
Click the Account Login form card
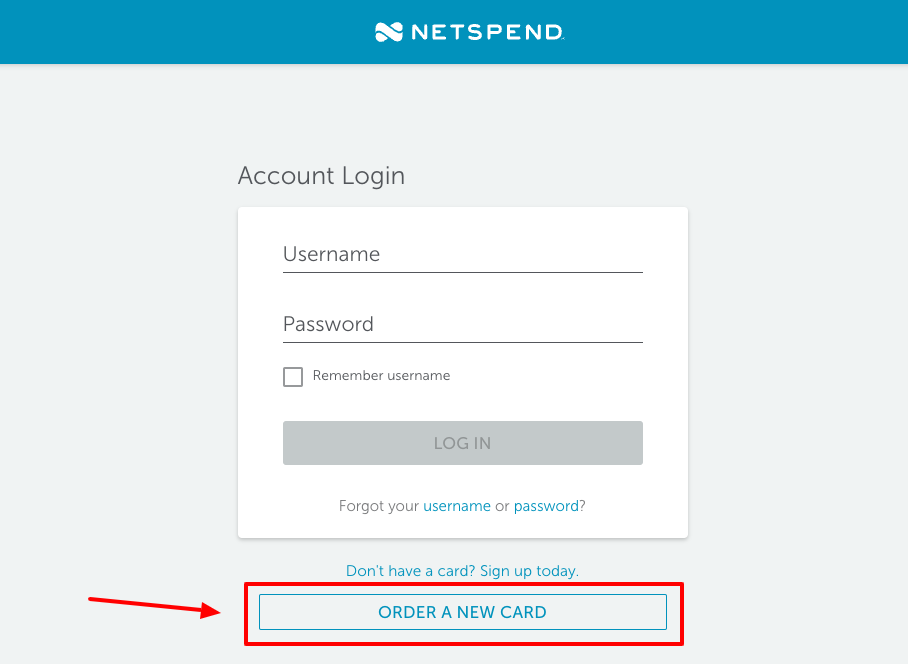tap(462, 370)
